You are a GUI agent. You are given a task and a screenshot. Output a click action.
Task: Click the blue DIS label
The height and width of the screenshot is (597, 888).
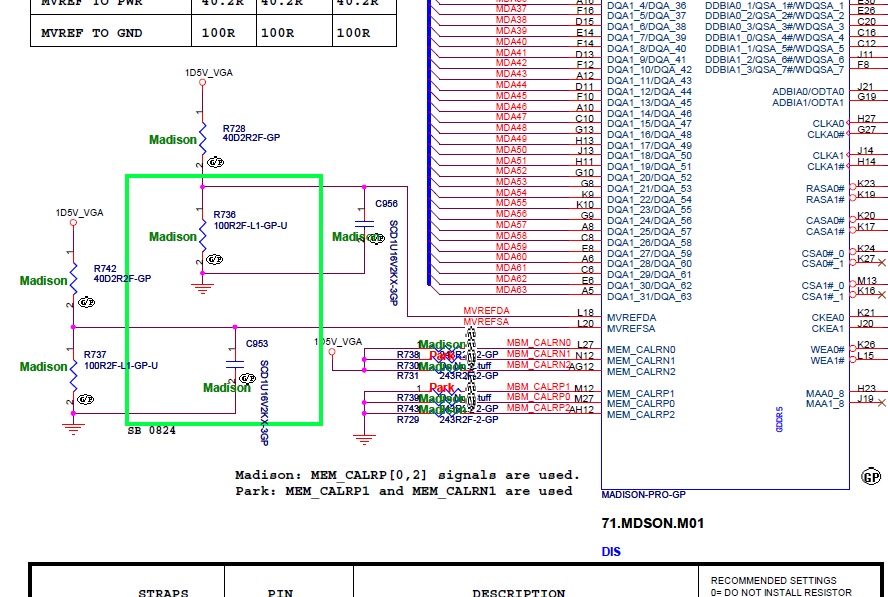[611, 551]
